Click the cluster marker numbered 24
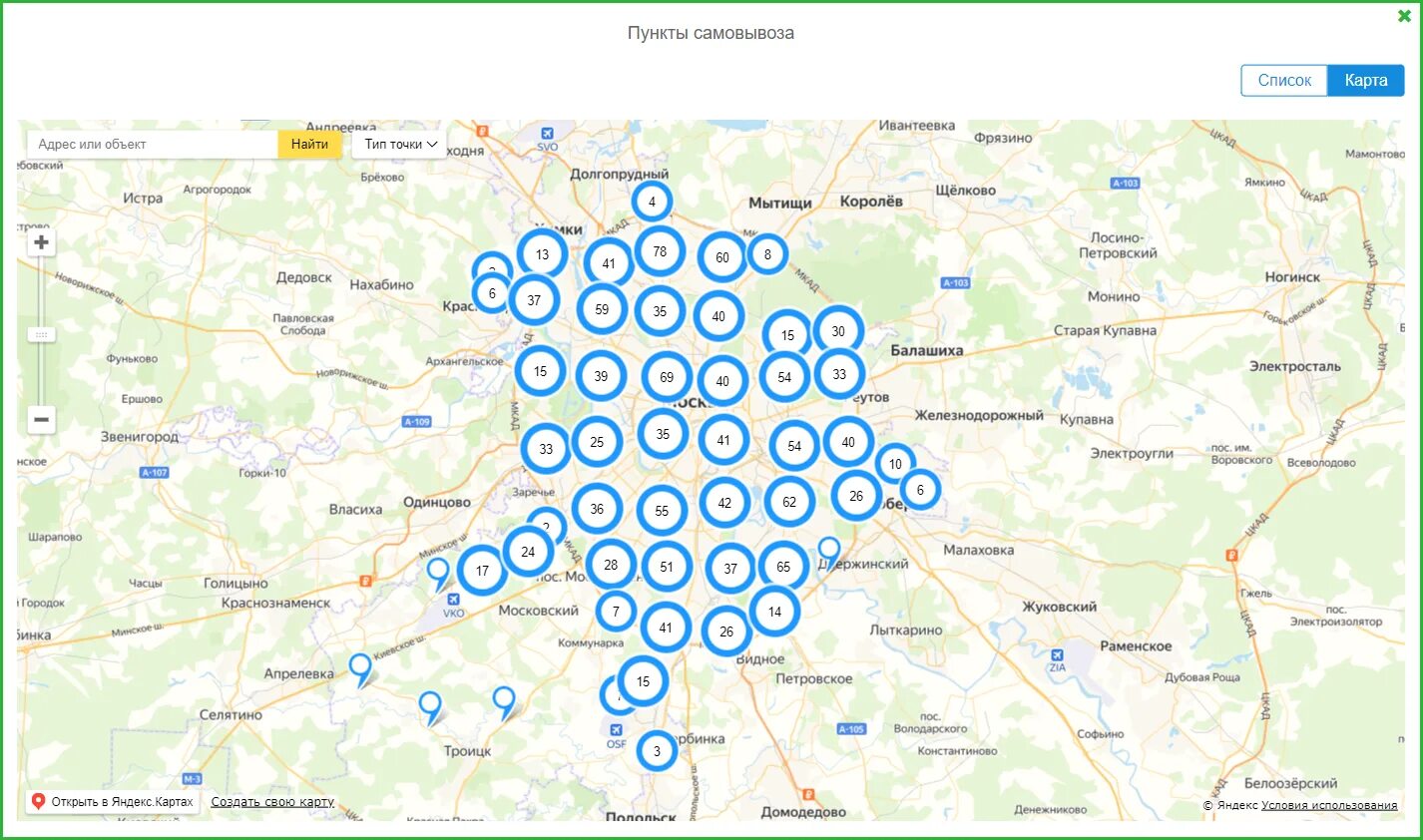 pos(528,551)
